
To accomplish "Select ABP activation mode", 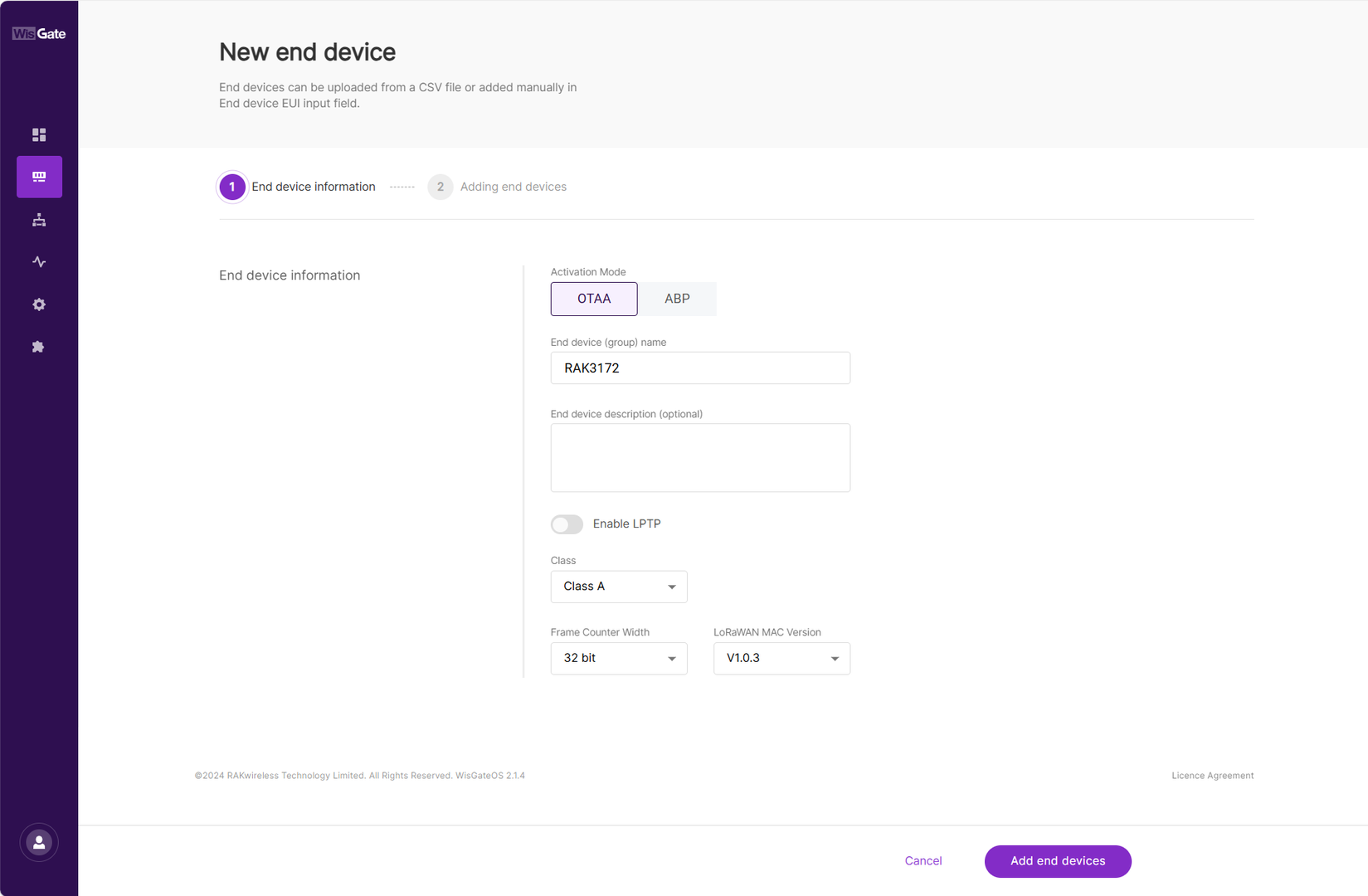I will click(677, 299).
